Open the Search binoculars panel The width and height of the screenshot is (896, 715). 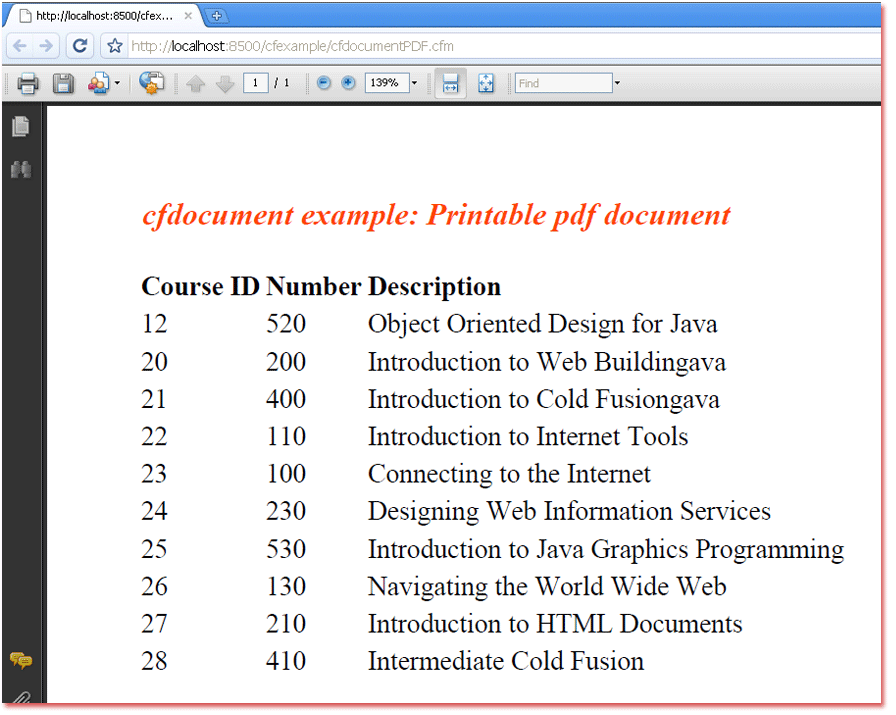pyautogui.click(x=21, y=169)
